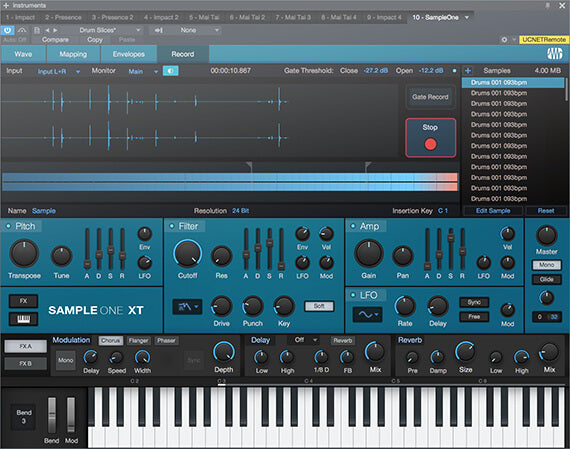
Task: Click the Pitch envelope Attack slider
Action: [87, 249]
